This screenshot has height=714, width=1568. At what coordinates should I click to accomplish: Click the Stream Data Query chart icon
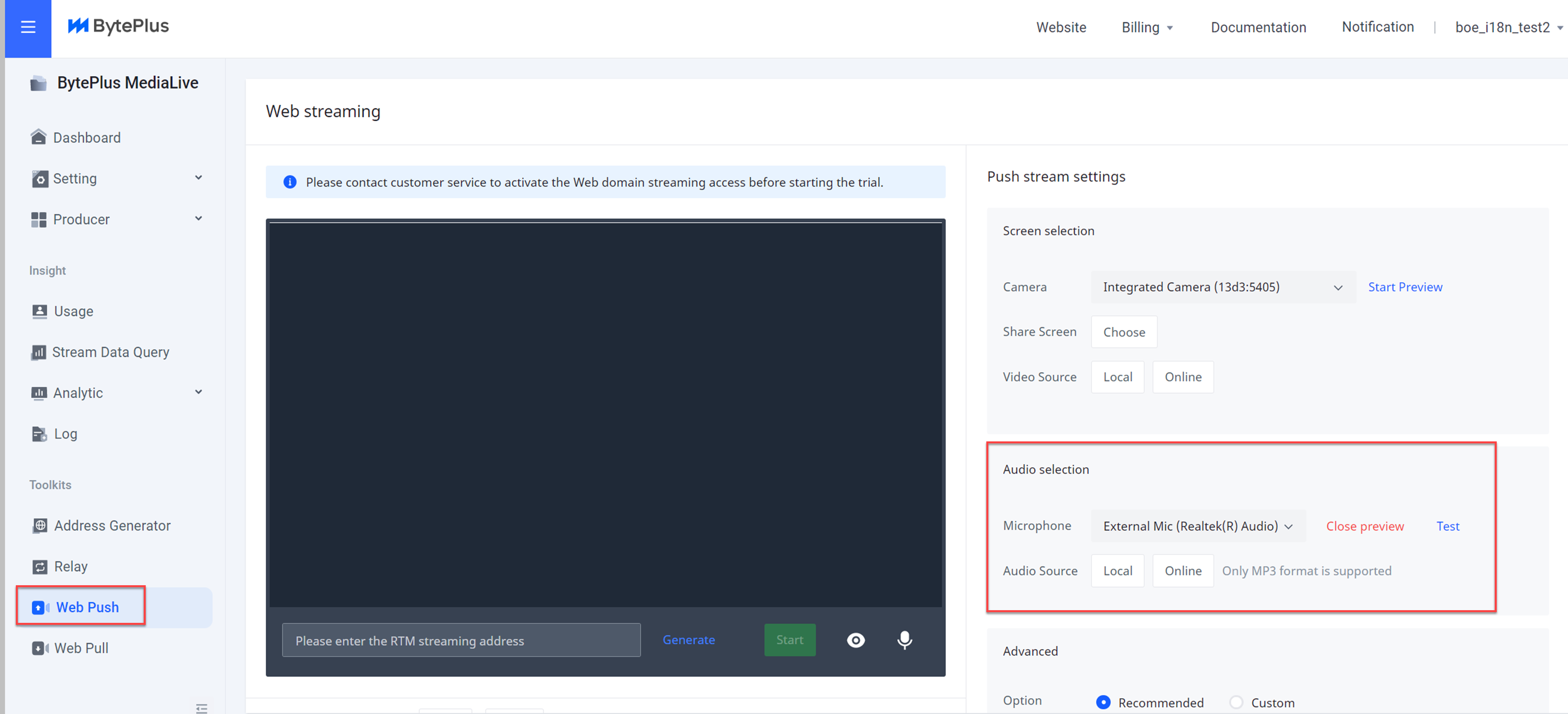[38, 352]
